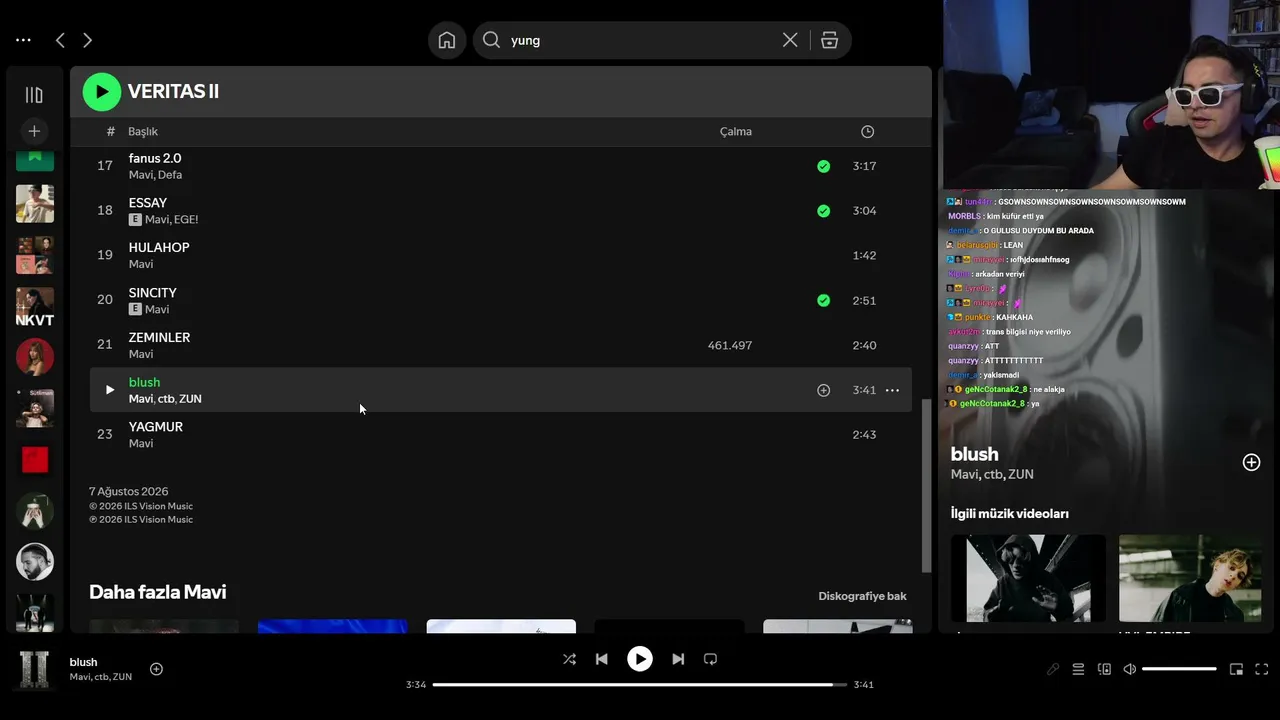
Task: Open the hooded figure music video thumbnail
Action: point(1028,578)
